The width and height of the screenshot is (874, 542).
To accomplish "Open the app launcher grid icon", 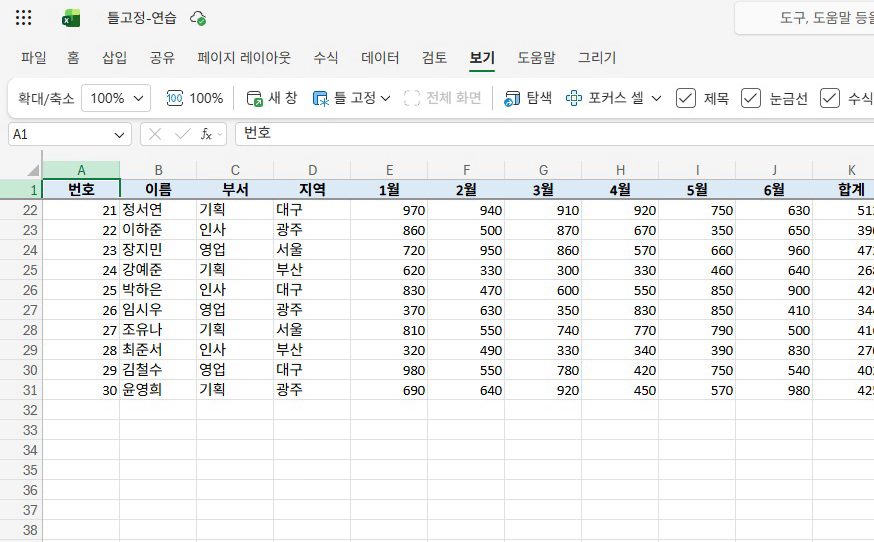I will [x=23, y=18].
